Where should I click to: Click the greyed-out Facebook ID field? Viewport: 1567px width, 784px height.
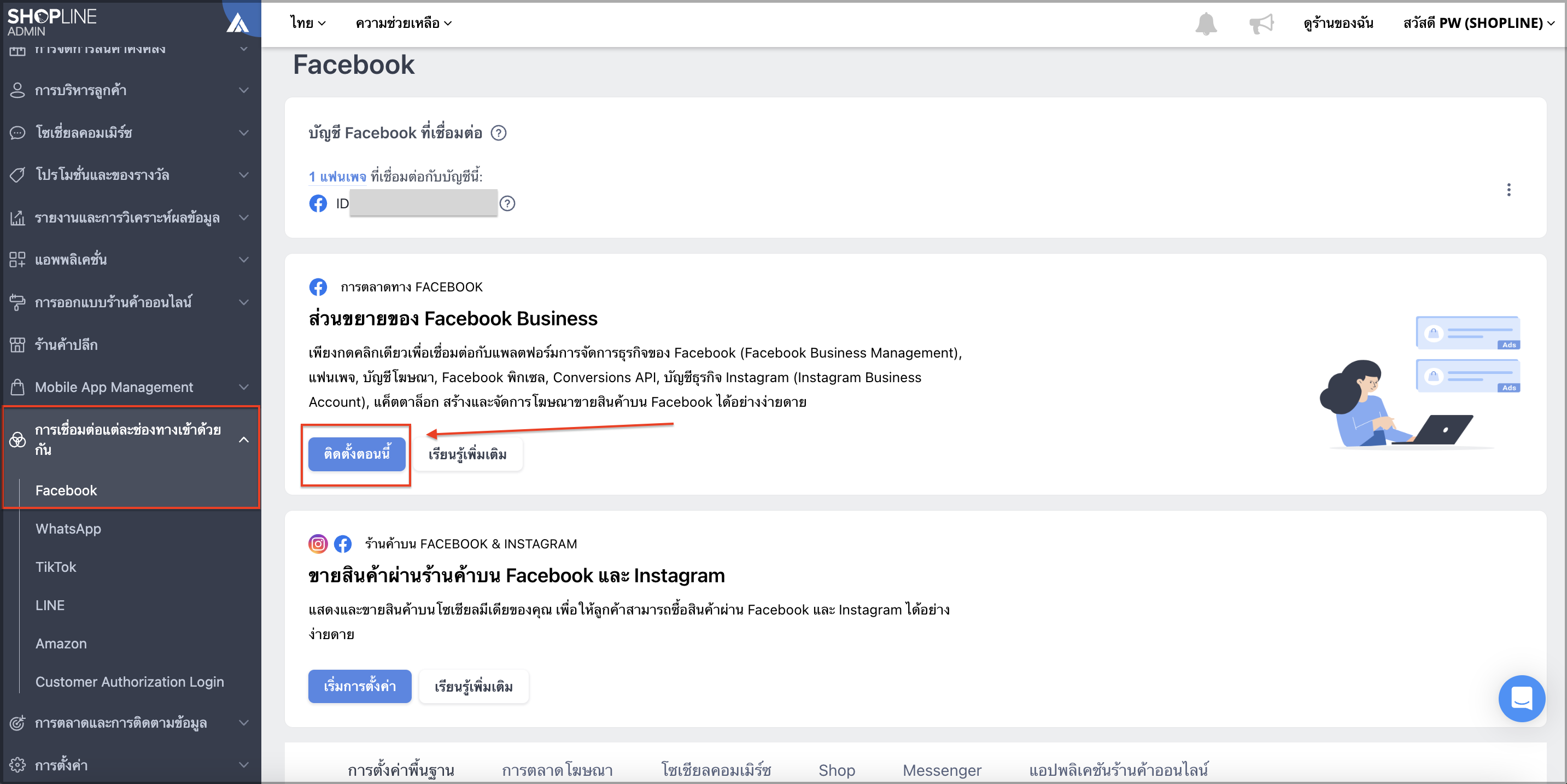(x=423, y=202)
